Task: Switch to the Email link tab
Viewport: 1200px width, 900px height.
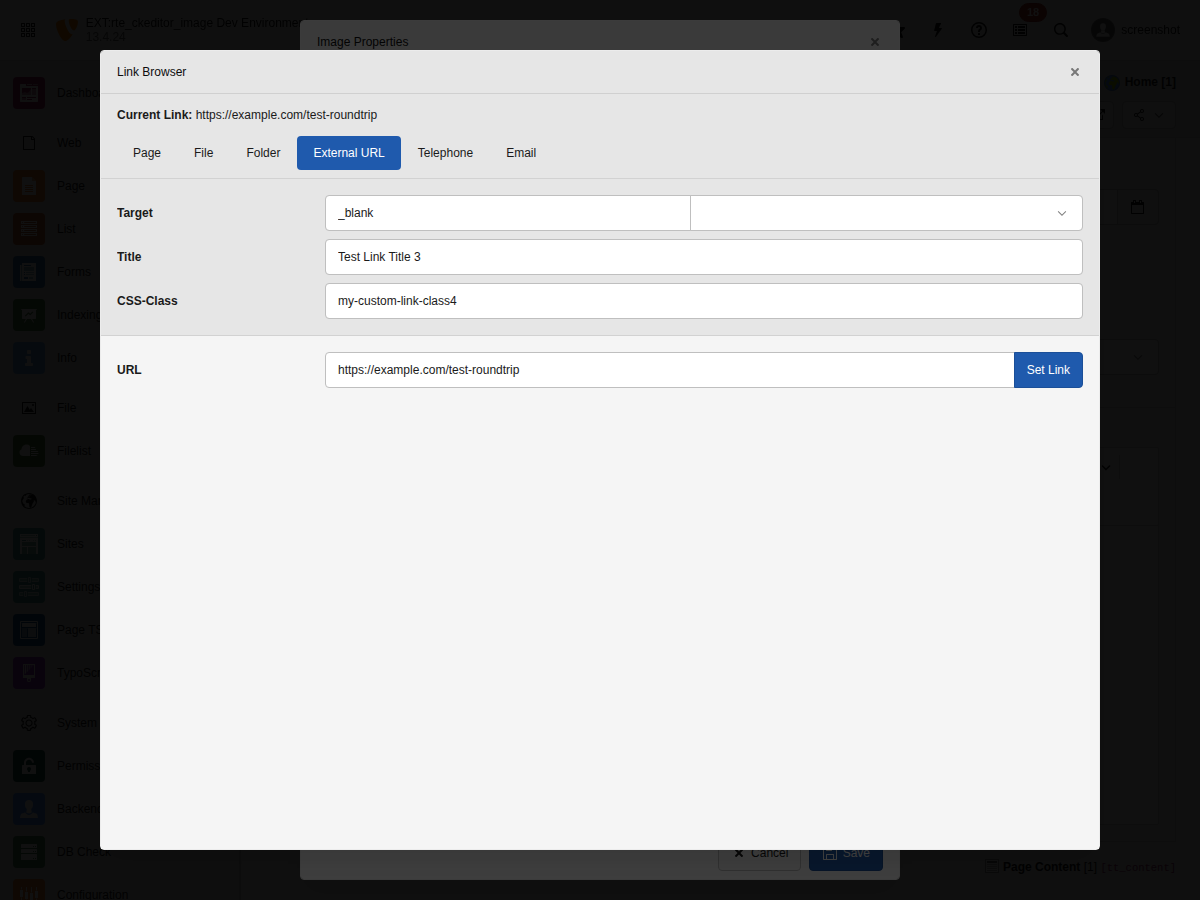Action: (521, 152)
